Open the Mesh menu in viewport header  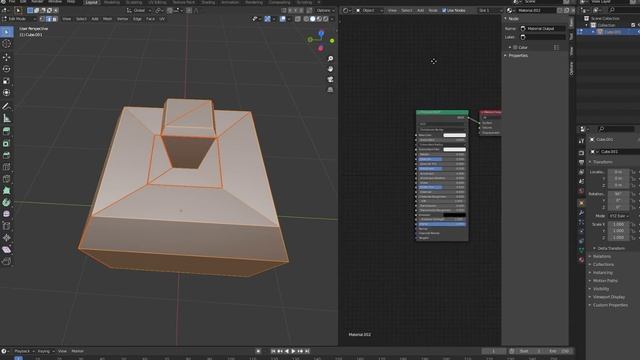[107, 19]
